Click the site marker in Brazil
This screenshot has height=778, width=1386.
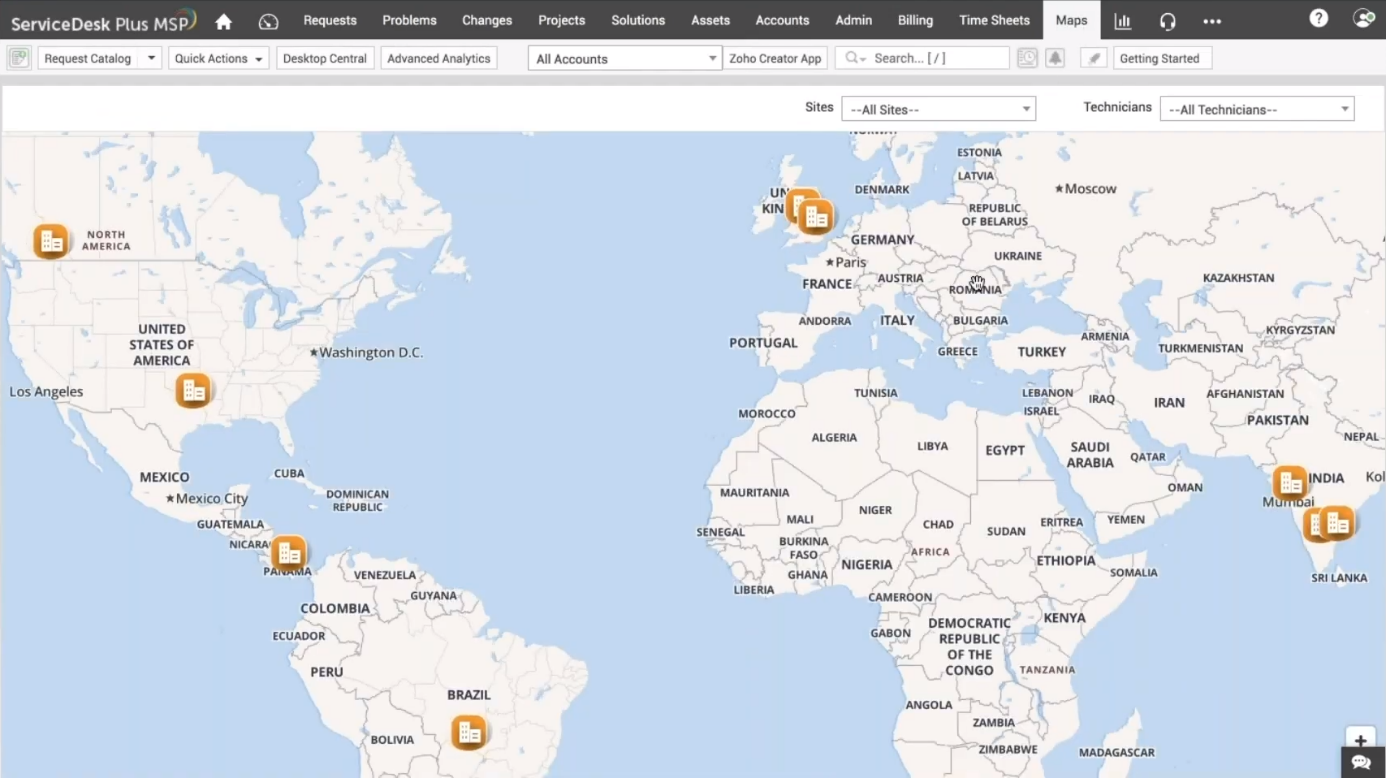(x=469, y=733)
